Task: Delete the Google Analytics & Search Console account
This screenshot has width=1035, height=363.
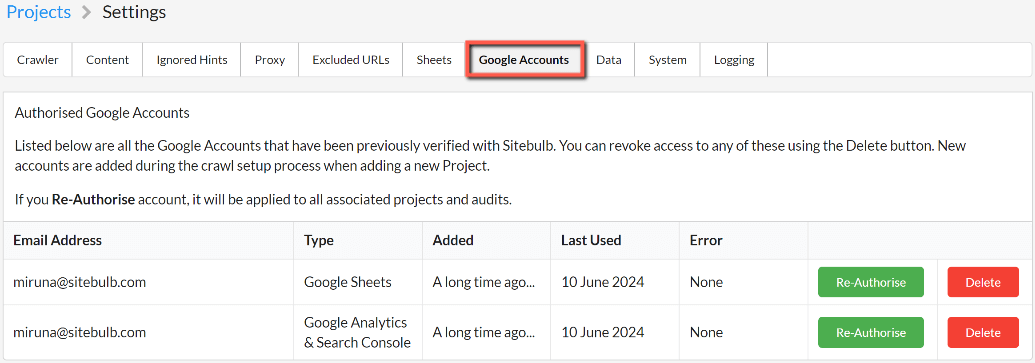Action: (x=983, y=333)
